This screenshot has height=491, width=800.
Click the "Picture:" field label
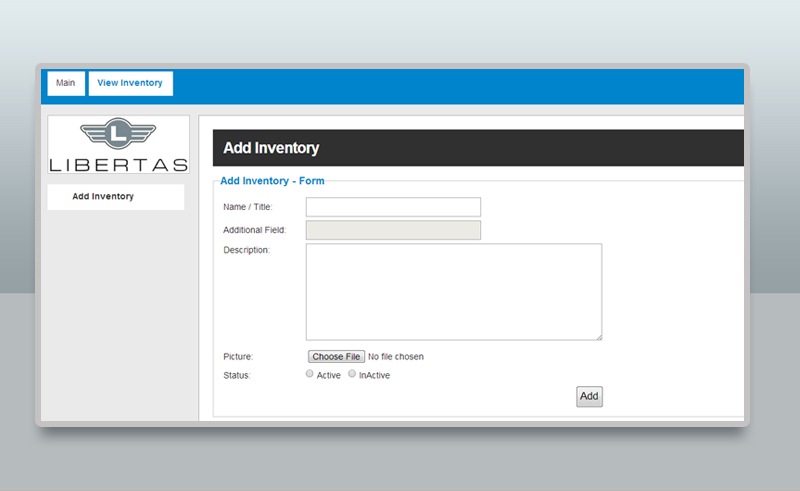(x=239, y=357)
